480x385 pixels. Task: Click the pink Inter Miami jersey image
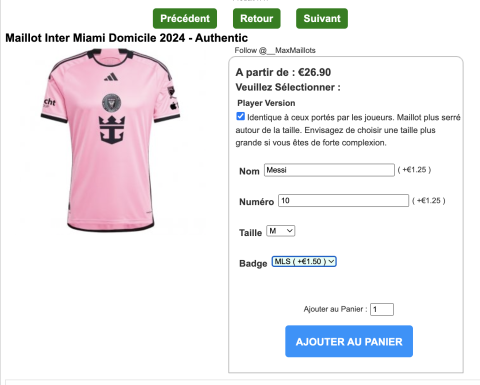click(x=111, y=140)
